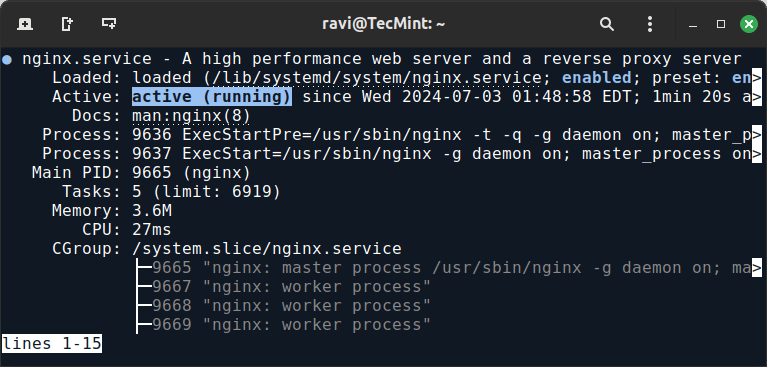Maximize the terminal window
The width and height of the screenshot is (767, 367).
pos(721,23)
